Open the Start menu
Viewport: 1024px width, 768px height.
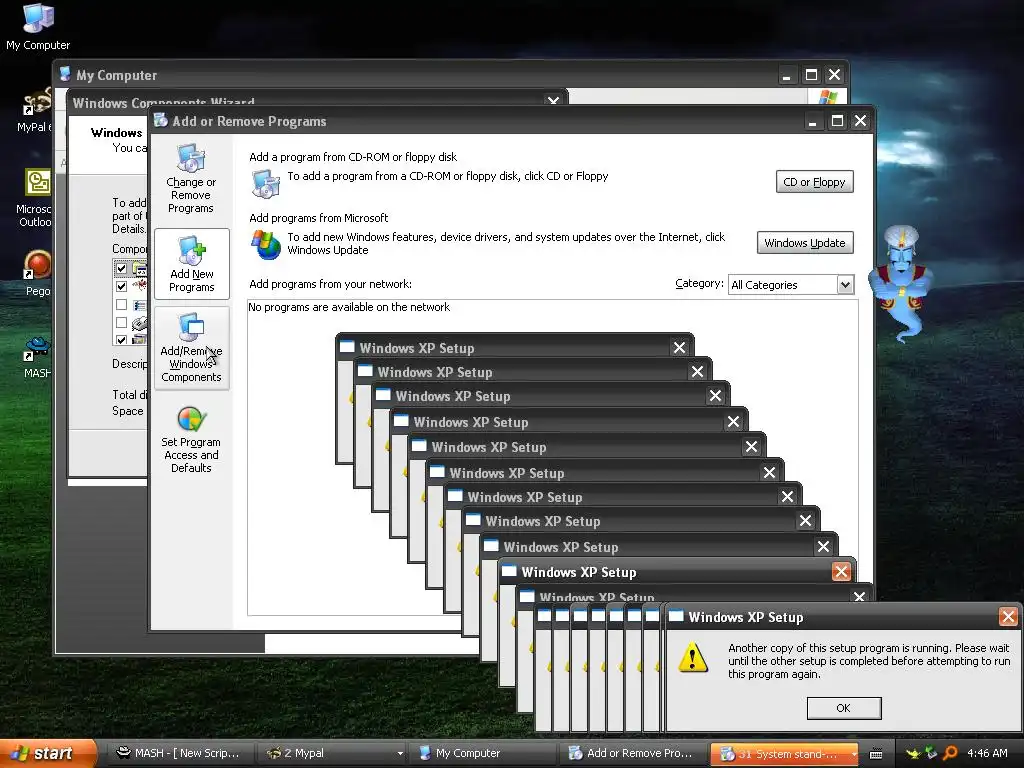tap(48, 753)
